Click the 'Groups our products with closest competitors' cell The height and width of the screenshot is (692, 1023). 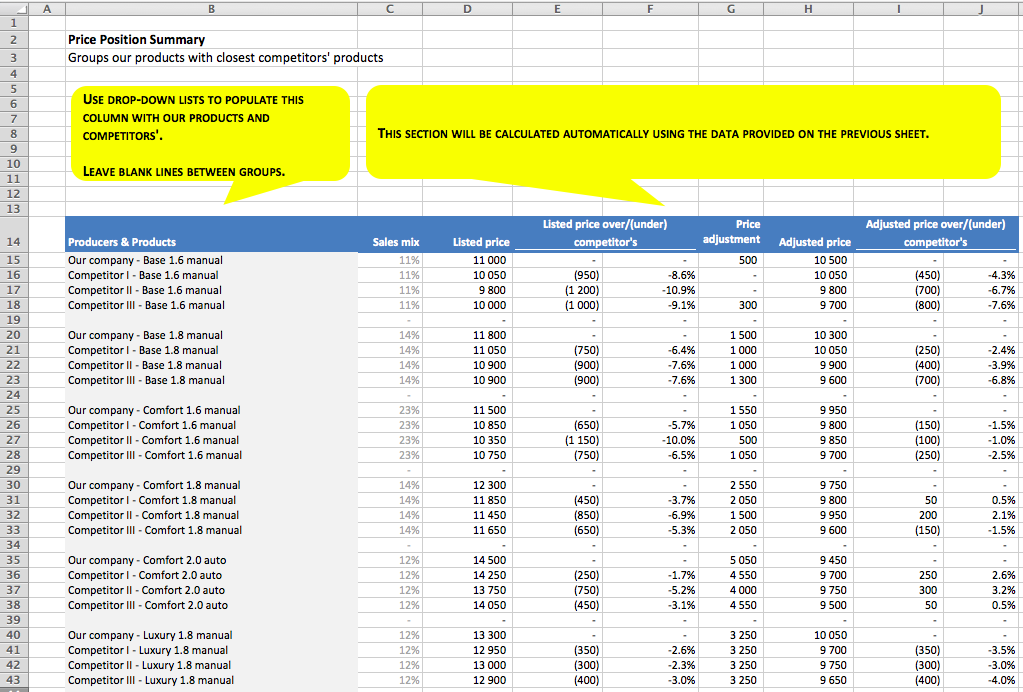[x=226, y=57]
